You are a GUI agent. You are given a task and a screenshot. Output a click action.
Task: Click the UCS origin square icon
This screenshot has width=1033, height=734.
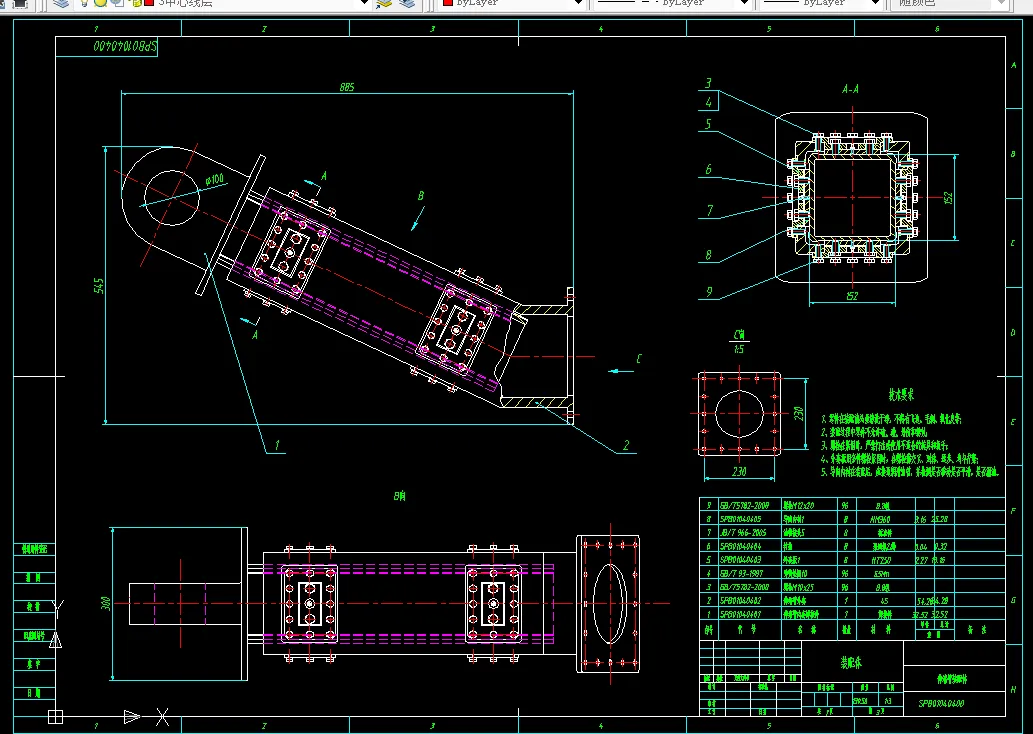[55, 716]
